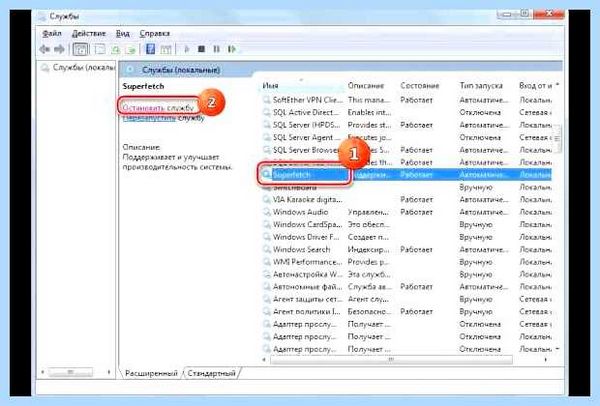
Task: Click the gear icon of Автономные фай...
Action: (x=267, y=287)
